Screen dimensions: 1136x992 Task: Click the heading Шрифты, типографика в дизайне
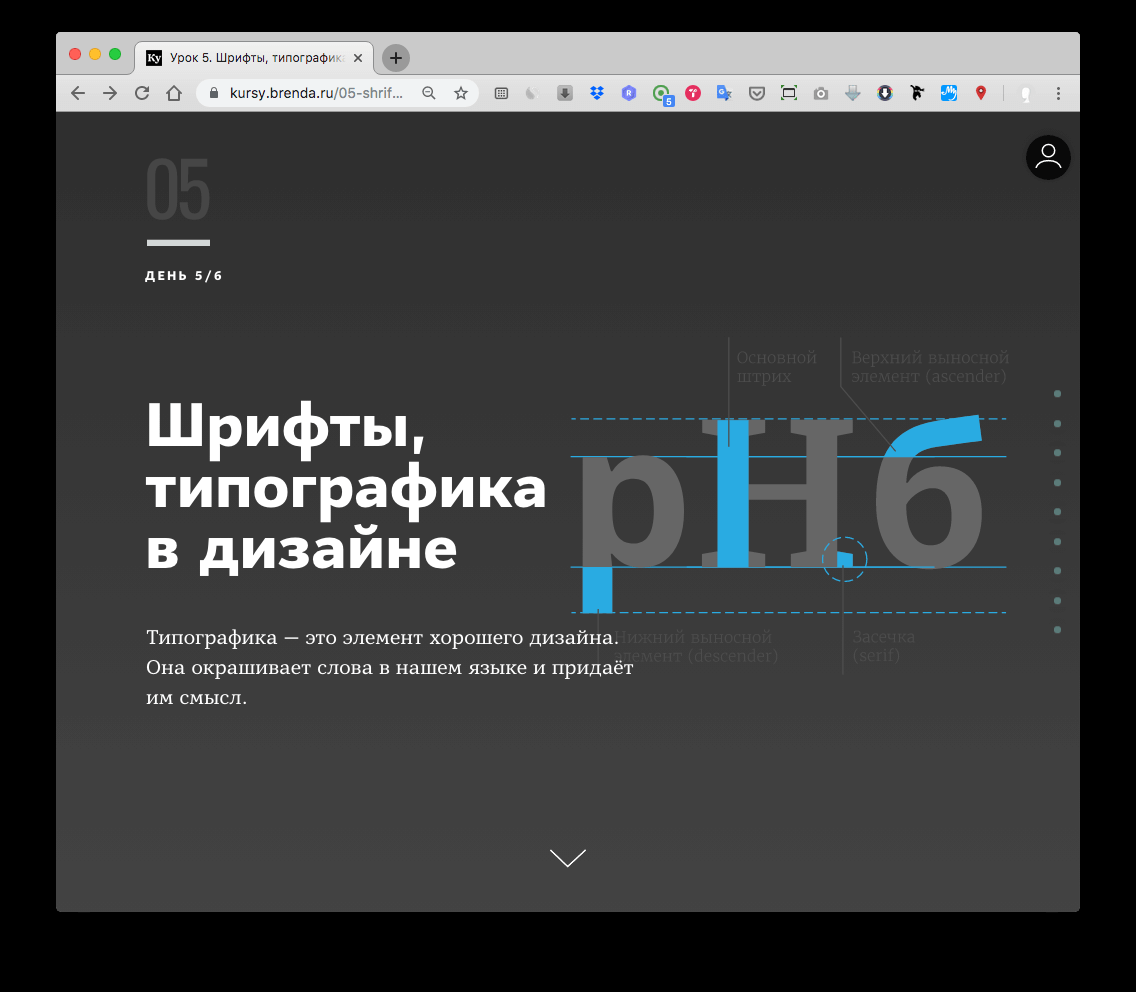pos(346,487)
